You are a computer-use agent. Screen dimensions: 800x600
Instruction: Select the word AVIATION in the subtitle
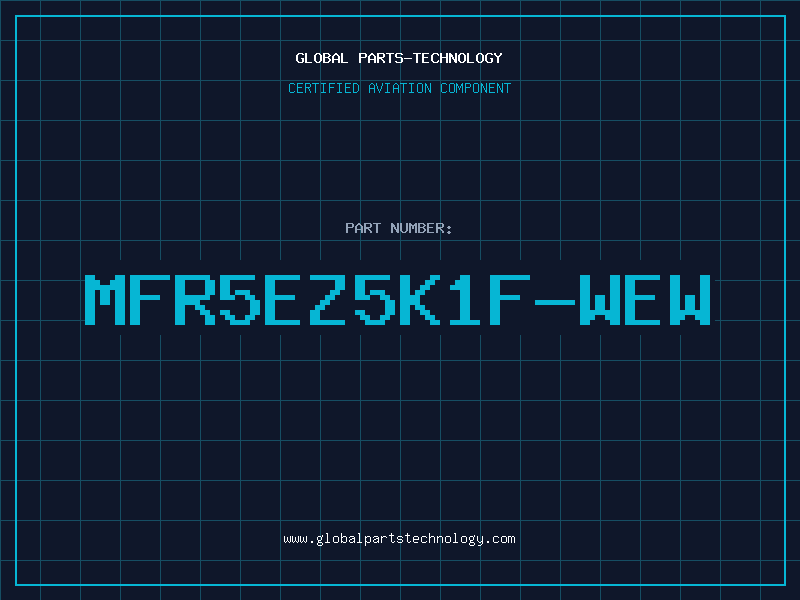click(400, 88)
